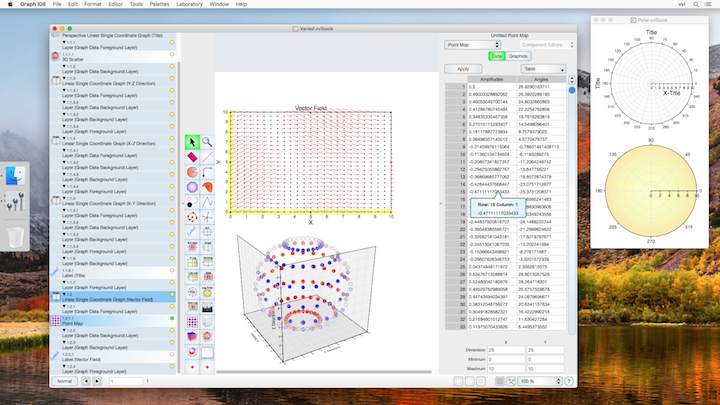Choose the Log Polar graph tool
This screenshot has width=720, height=405.
(x=208, y=292)
